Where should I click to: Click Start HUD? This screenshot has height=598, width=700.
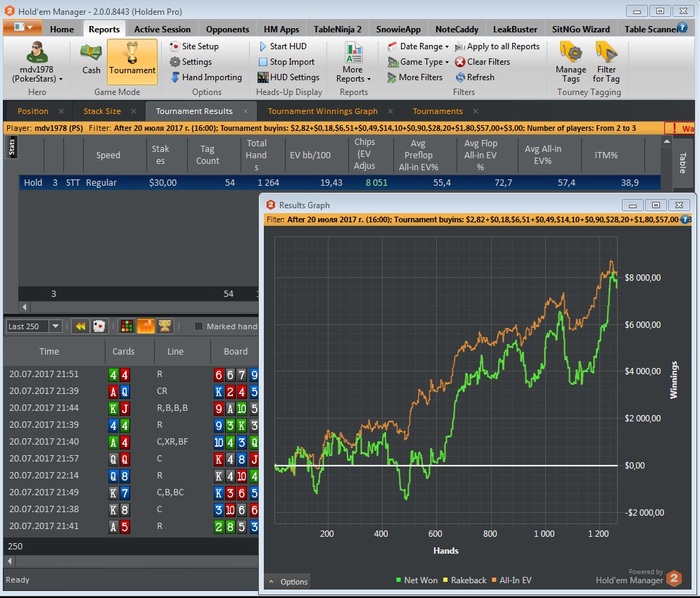click(283, 46)
